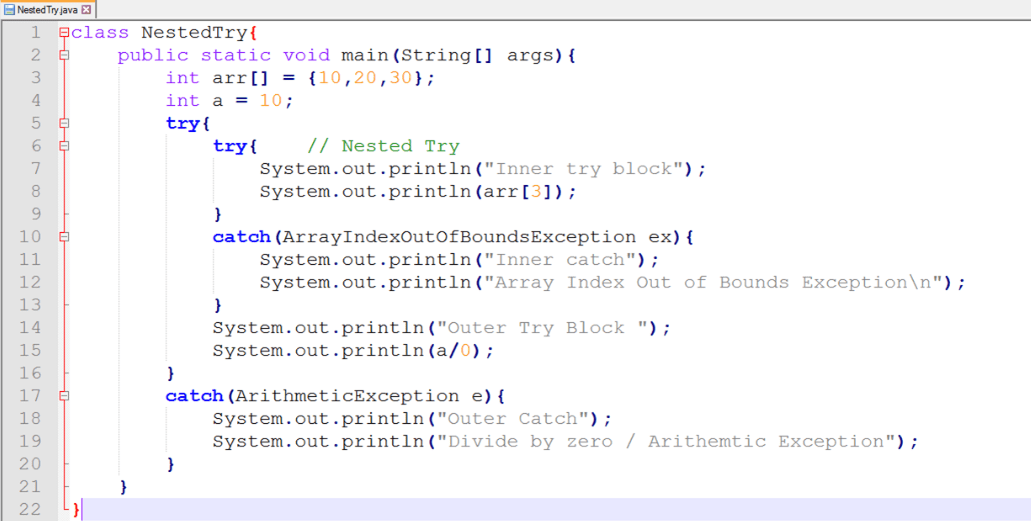Click the "Outer Catch" string on line 18

pyautogui.click(x=513, y=418)
